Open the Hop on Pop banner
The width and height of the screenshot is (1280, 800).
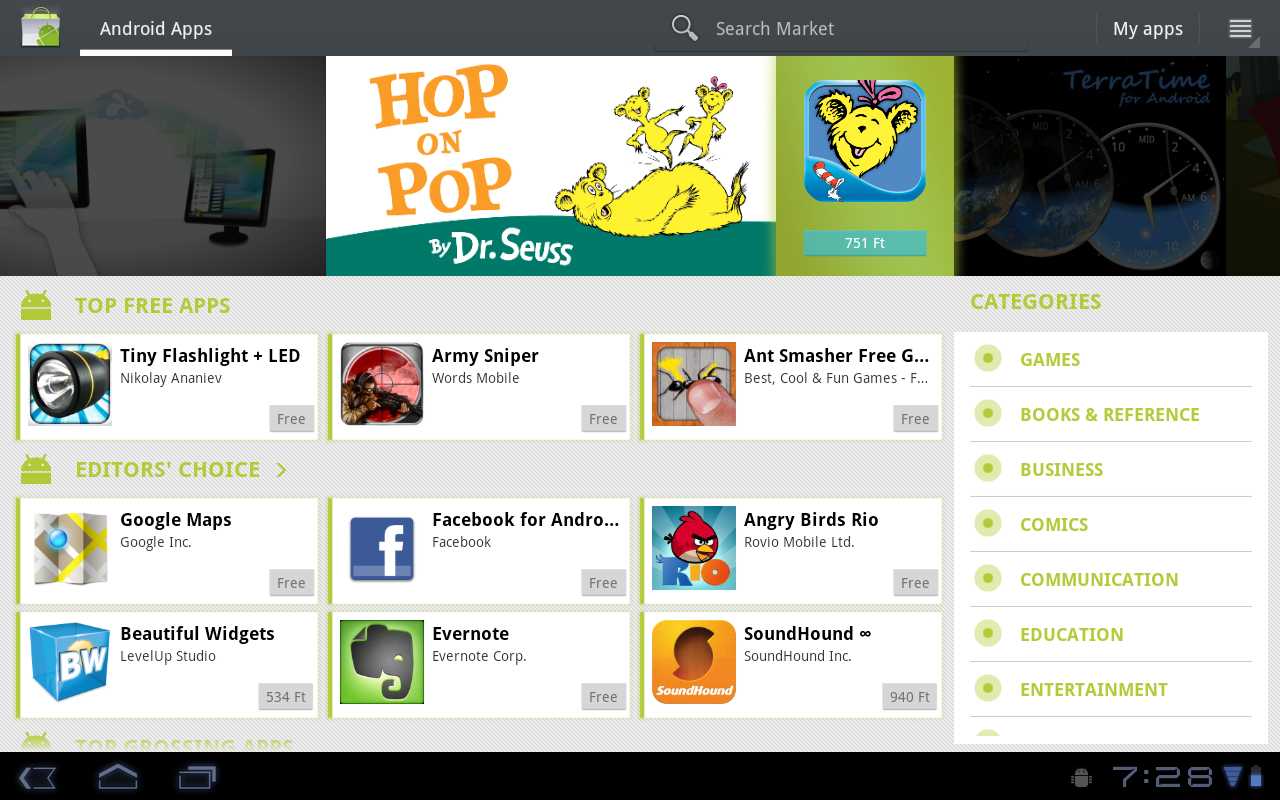pos(551,166)
